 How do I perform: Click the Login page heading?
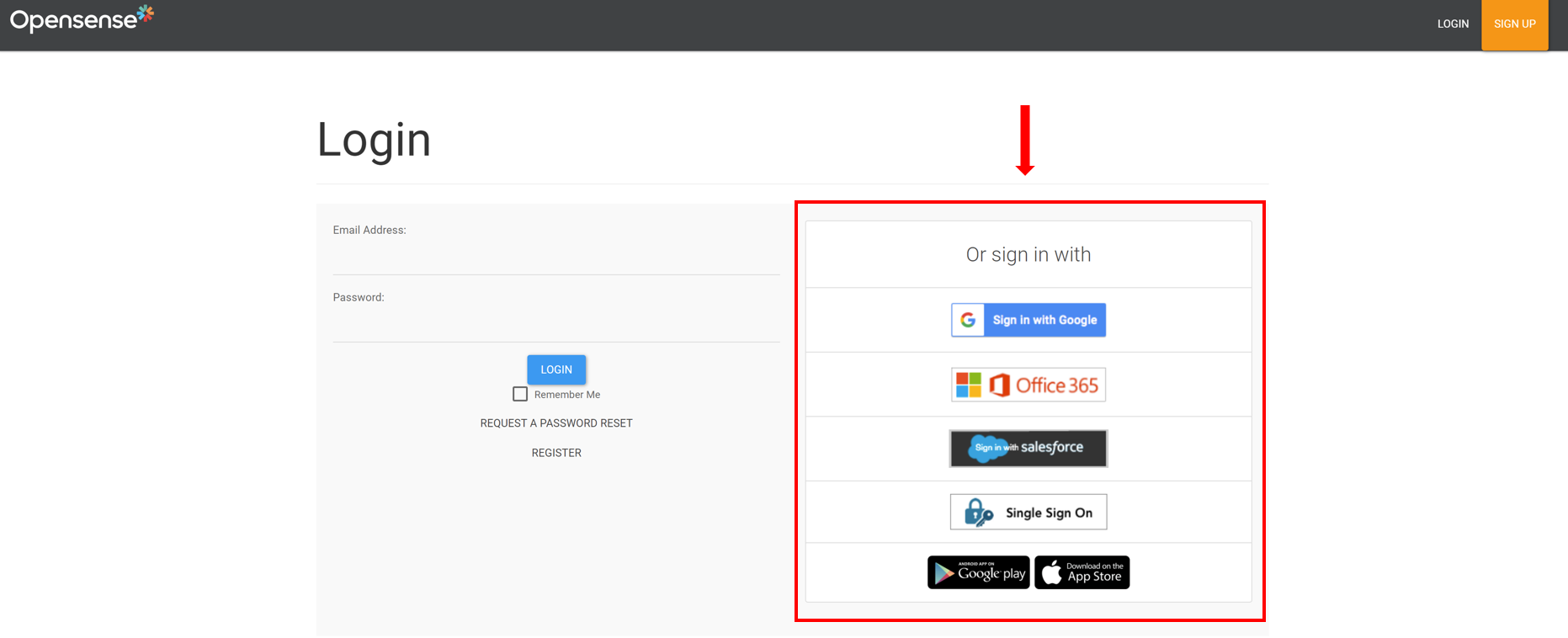tap(374, 140)
